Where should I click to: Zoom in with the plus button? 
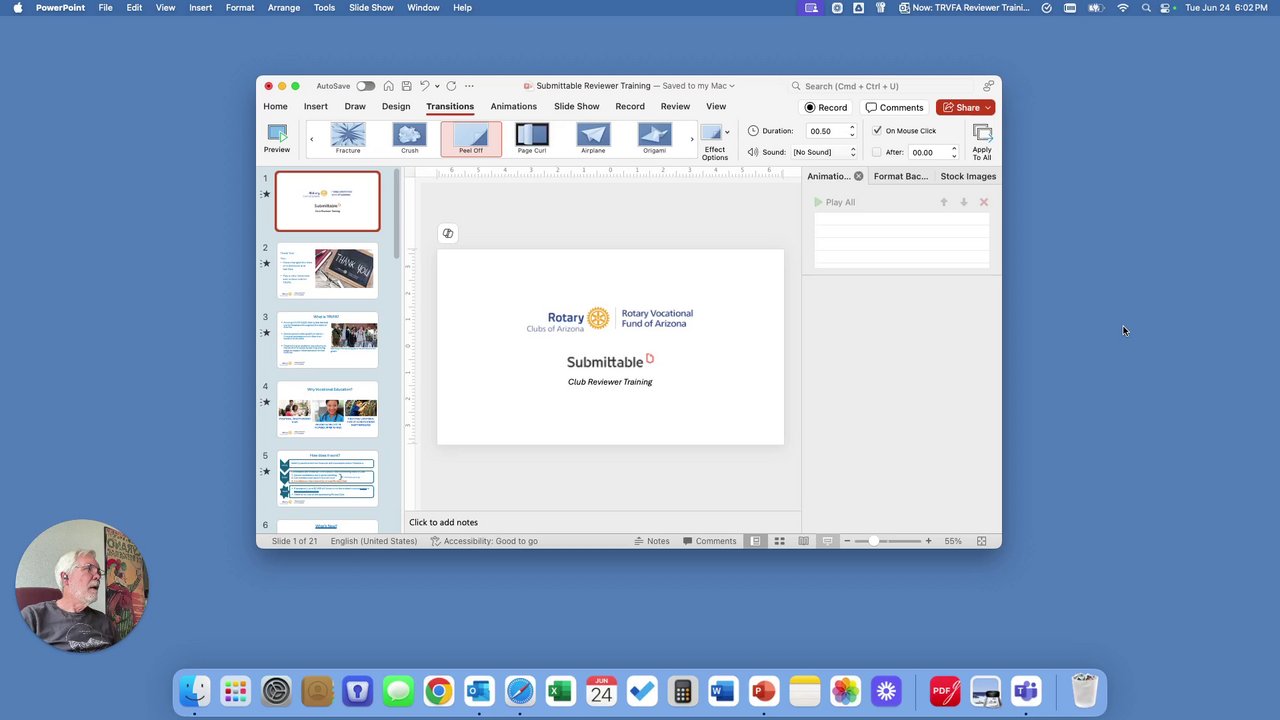[x=928, y=541]
